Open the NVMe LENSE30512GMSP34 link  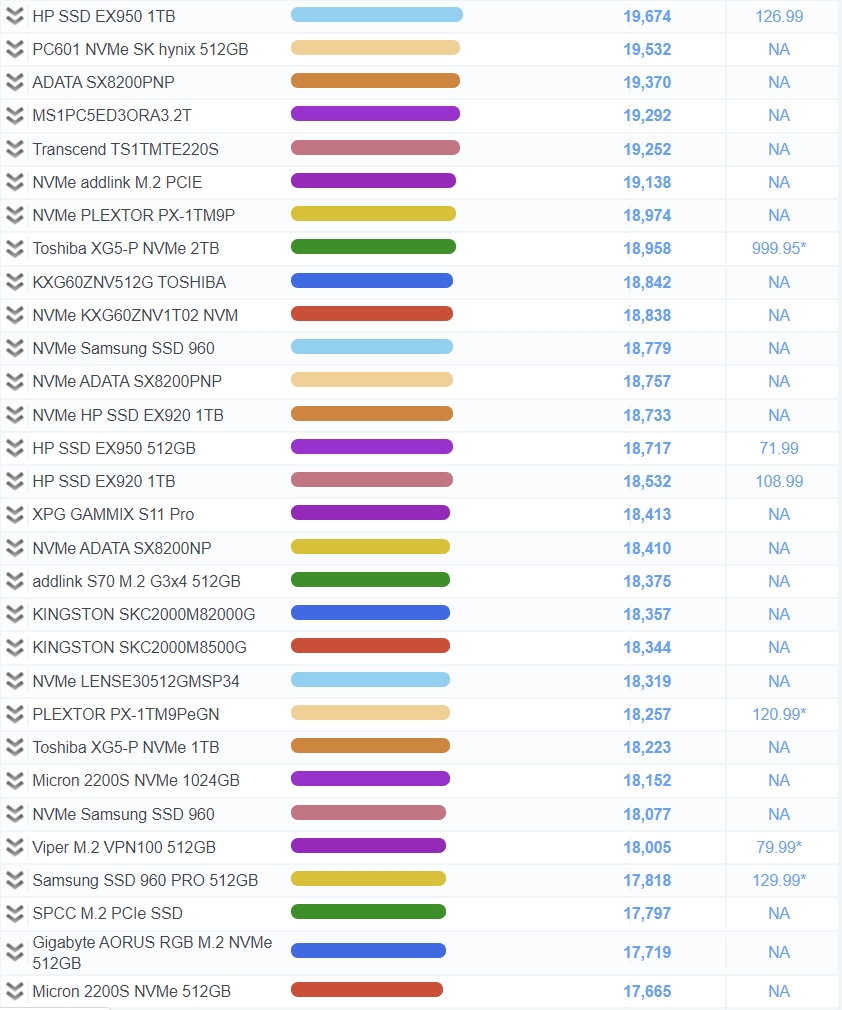(136, 681)
